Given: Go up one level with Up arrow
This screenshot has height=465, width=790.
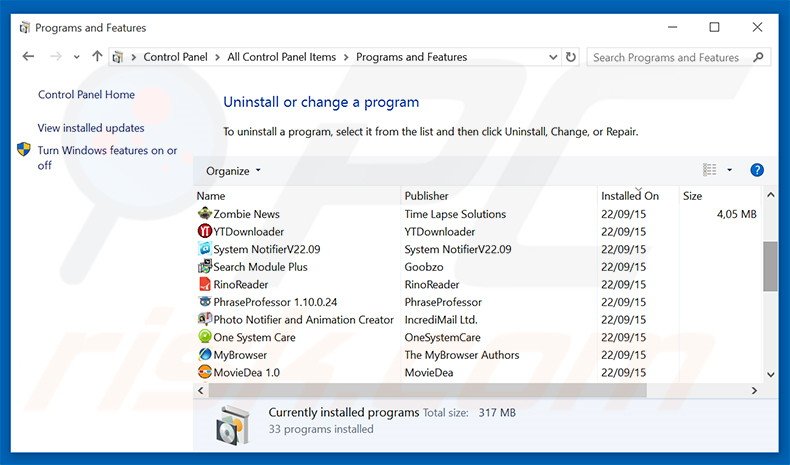Looking at the screenshot, I should point(97,57).
